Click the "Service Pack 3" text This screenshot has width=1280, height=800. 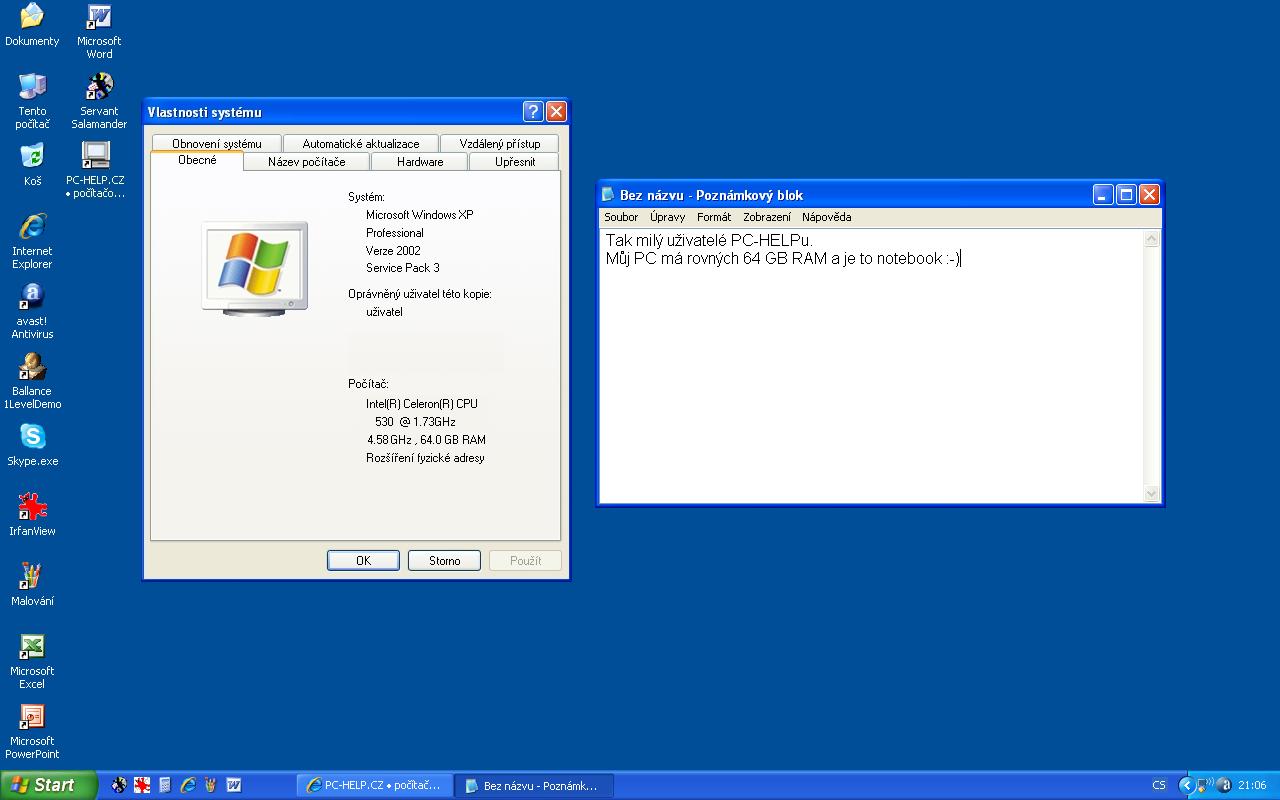pyautogui.click(x=403, y=268)
